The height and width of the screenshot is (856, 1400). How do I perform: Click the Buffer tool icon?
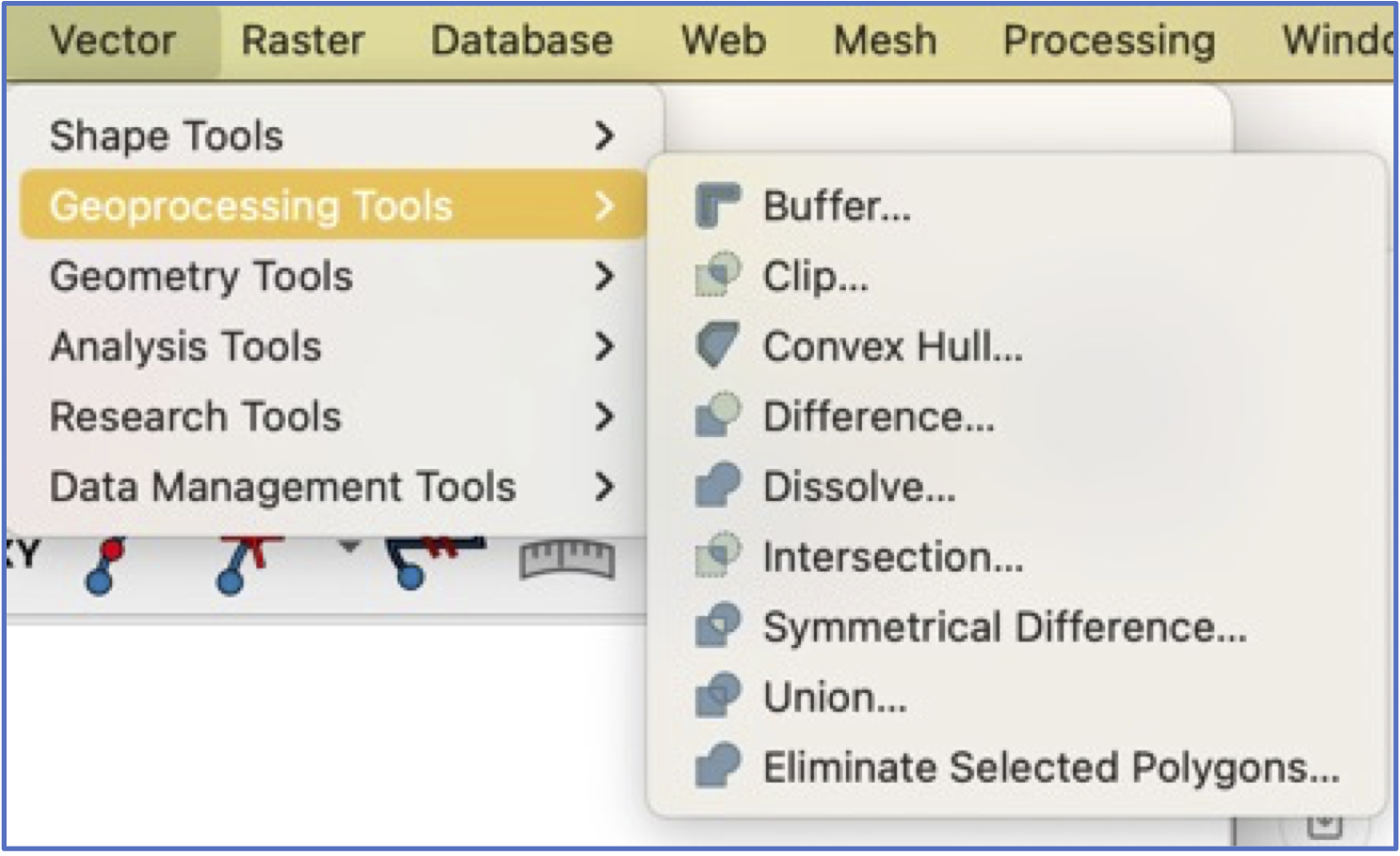(718, 205)
